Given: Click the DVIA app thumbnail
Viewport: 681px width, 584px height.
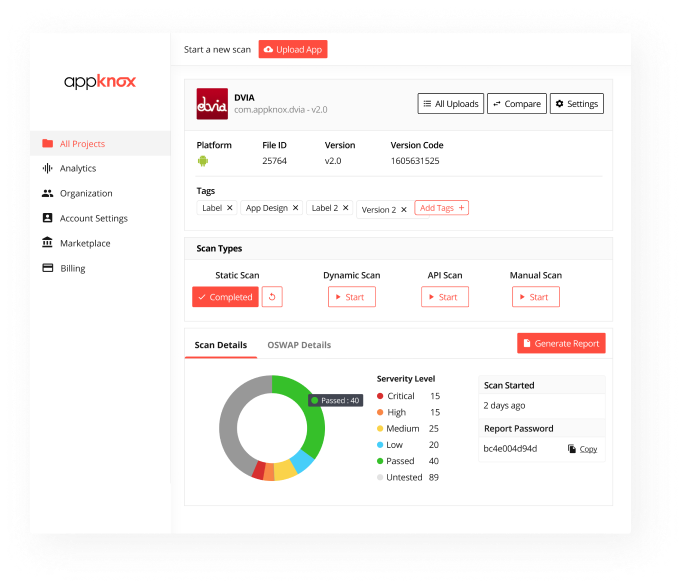Looking at the screenshot, I should coord(212,104).
